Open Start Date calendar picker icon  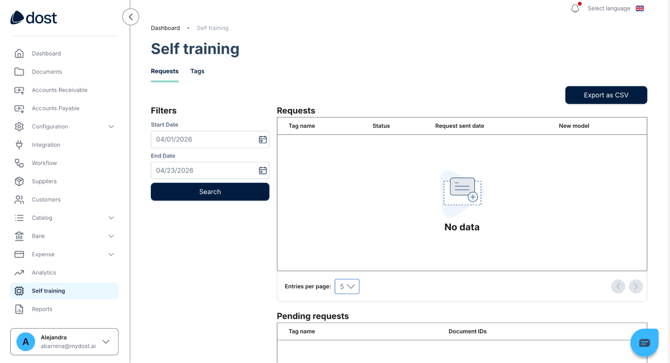(x=263, y=140)
